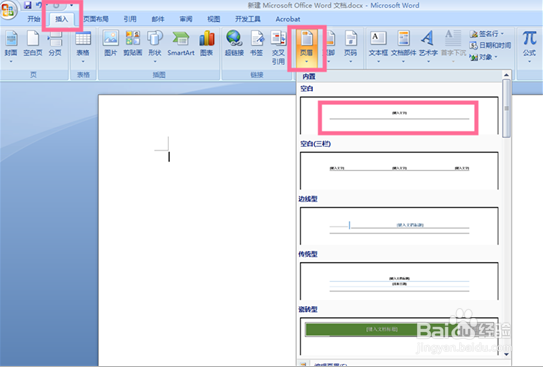Open the 邮件 ribbon tab
The height and width of the screenshot is (367, 543).
(158, 19)
